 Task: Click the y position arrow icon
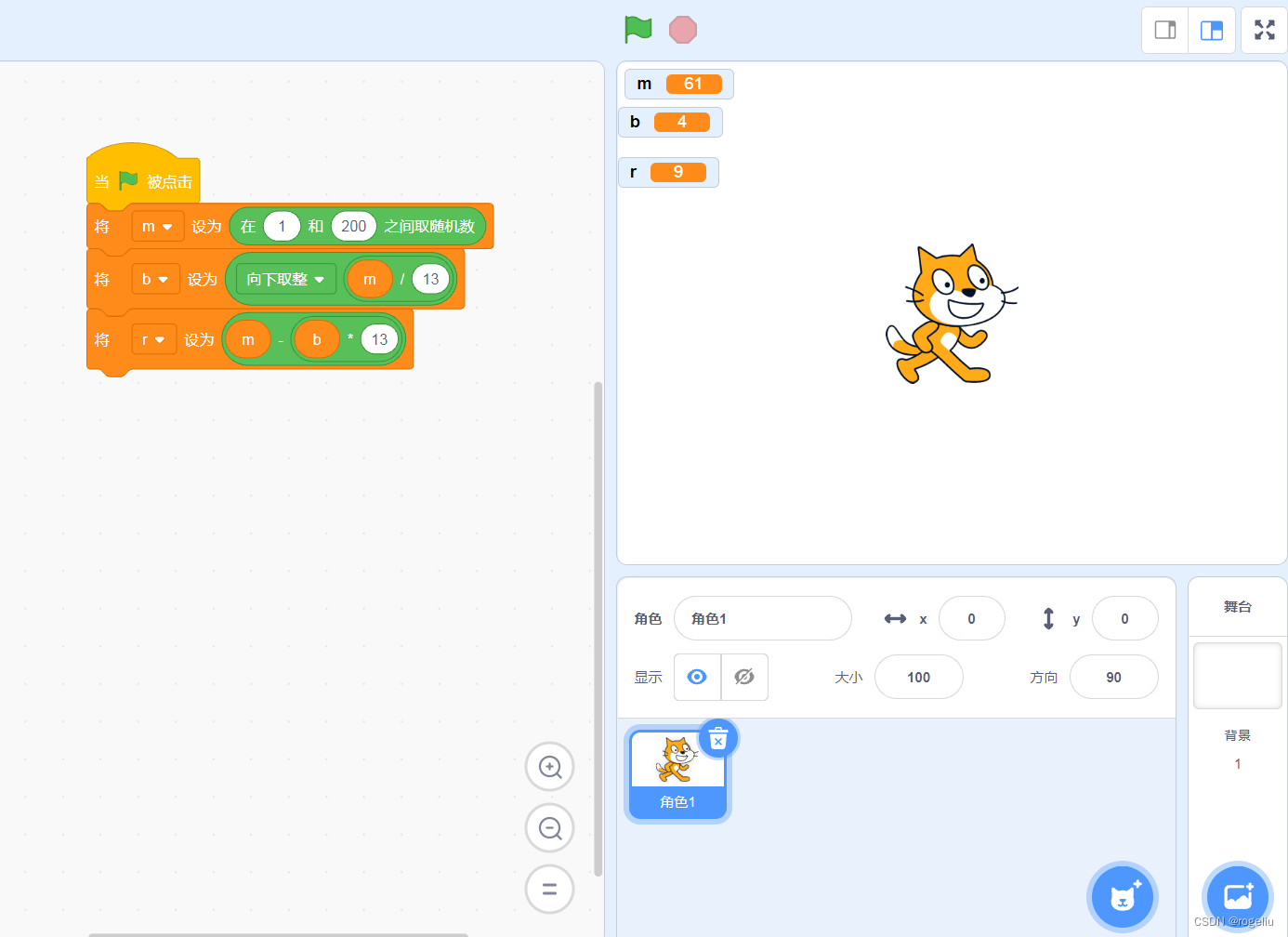click(1048, 618)
